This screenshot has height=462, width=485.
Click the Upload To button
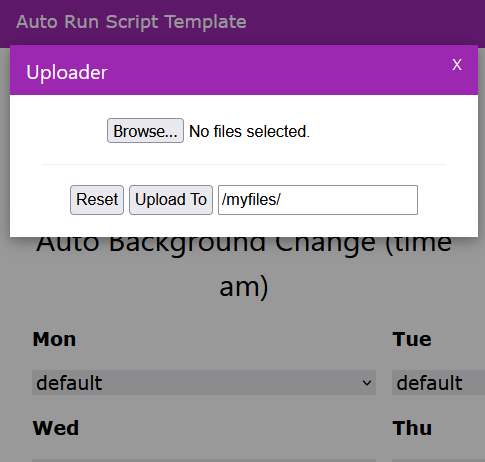(x=171, y=200)
